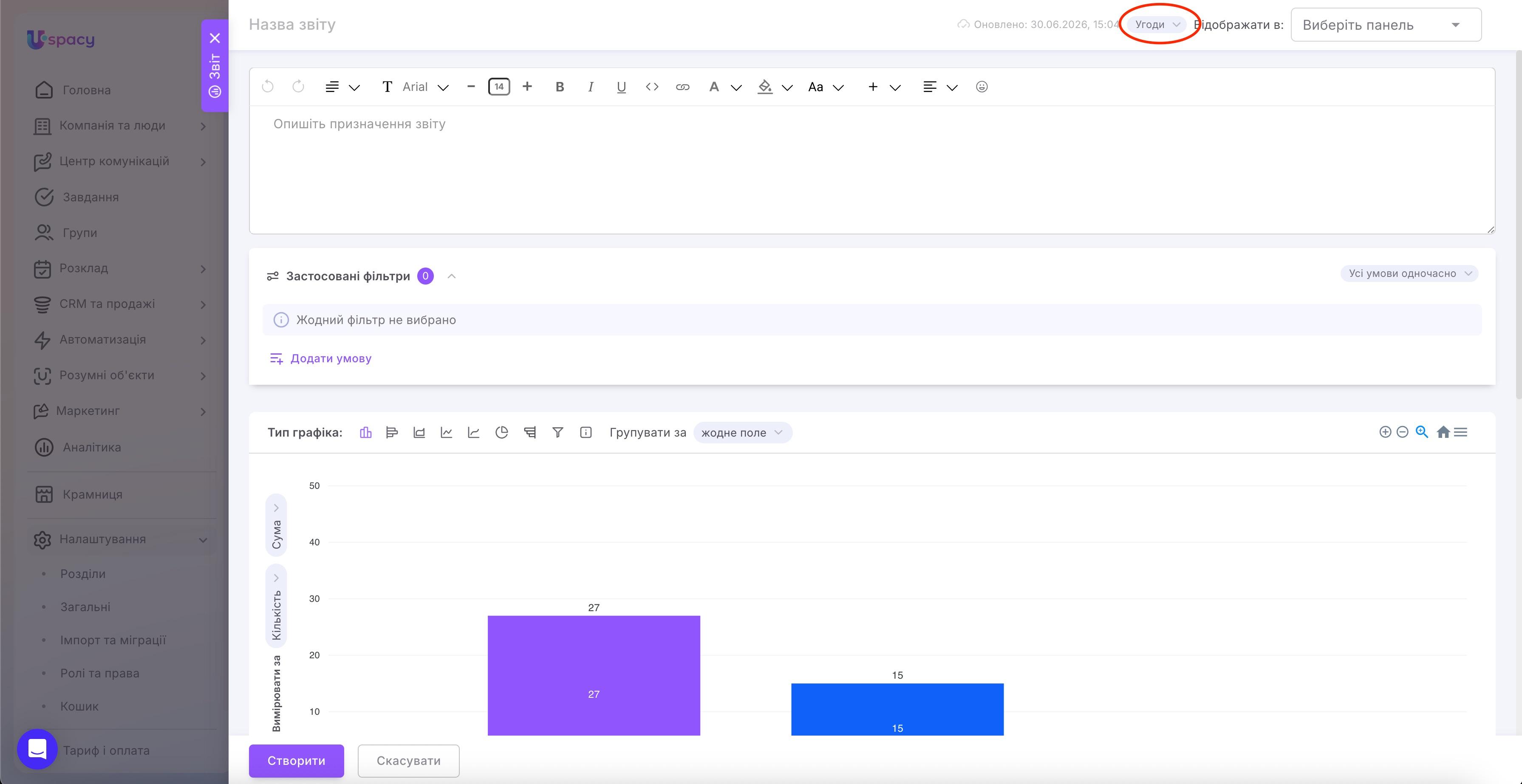Select the pie chart type
The image size is (1522, 784).
(502, 433)
